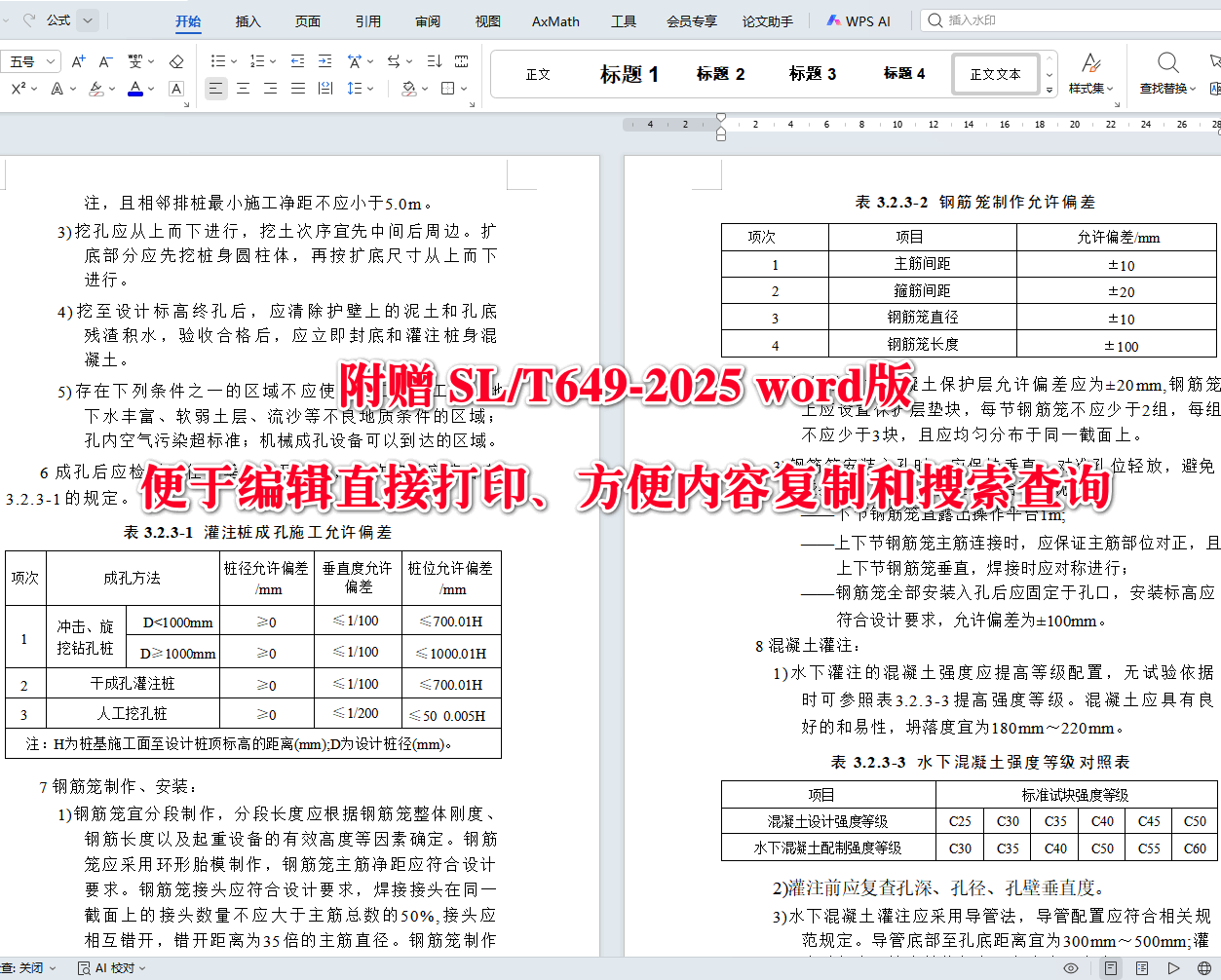Viewport: 1221px width, 980px height.
Task: Switch to web layout globe view
Action: (x=1204, y=968)
